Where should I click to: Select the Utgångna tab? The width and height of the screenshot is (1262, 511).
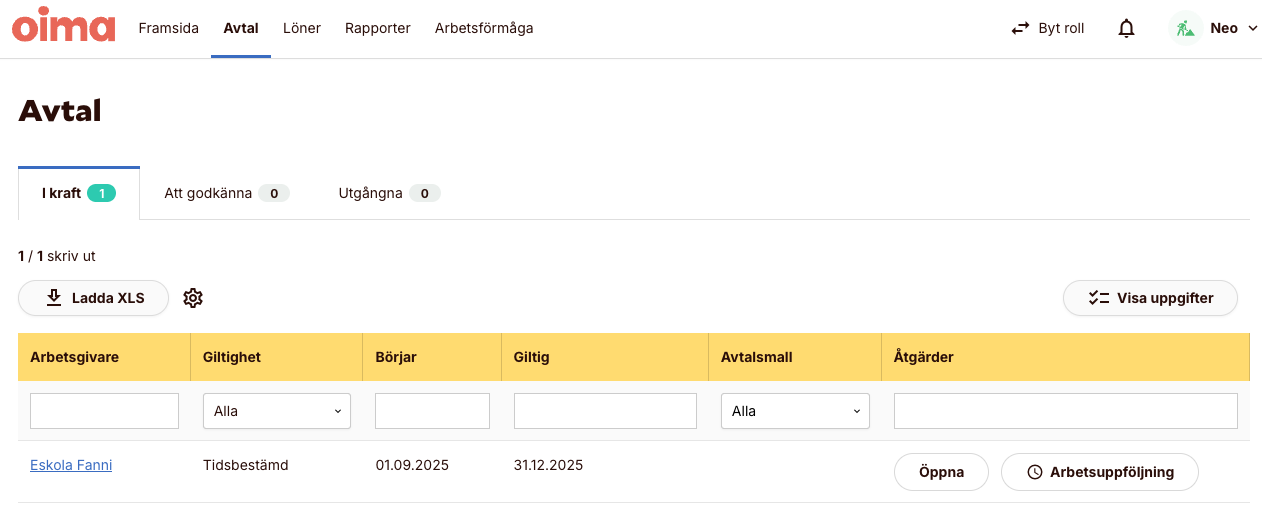(389, 193)
